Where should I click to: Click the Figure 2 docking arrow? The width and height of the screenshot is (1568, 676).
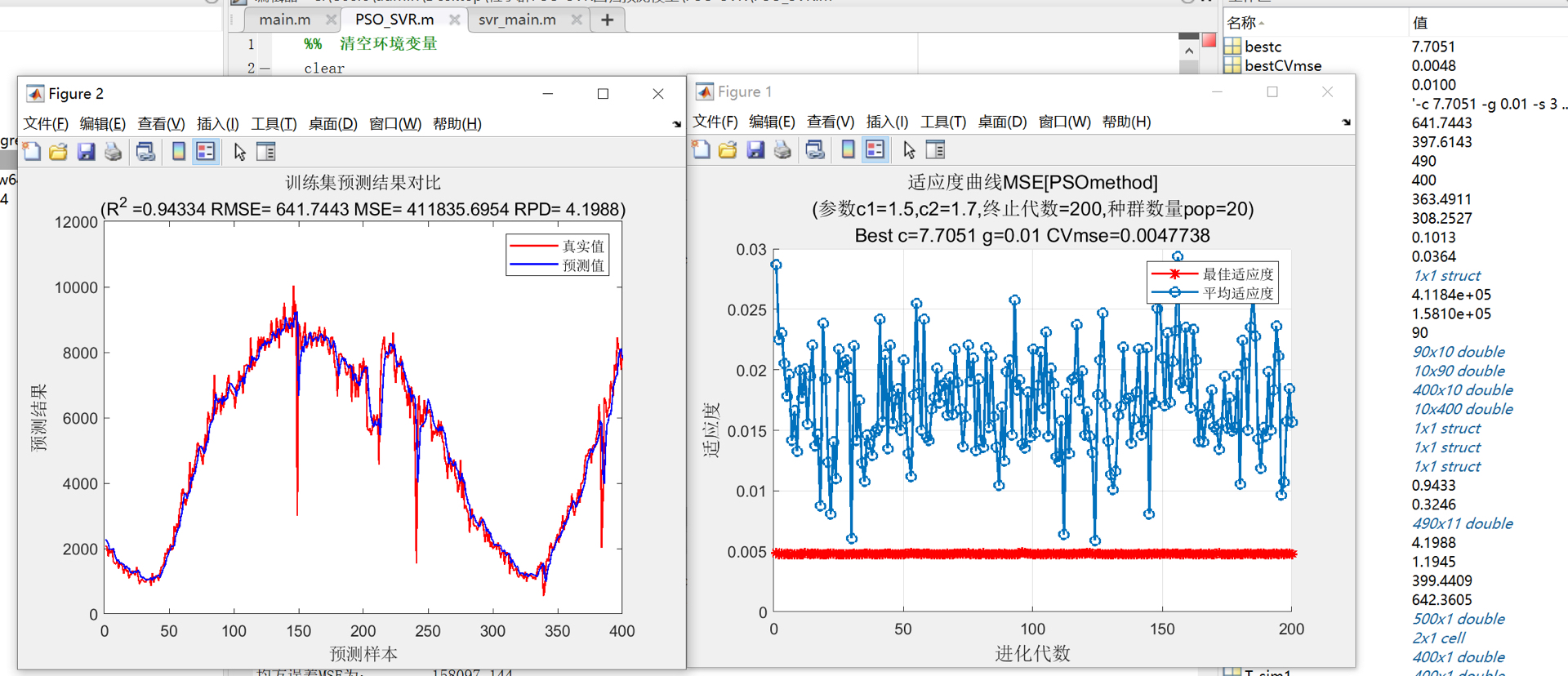pos(677,124)
